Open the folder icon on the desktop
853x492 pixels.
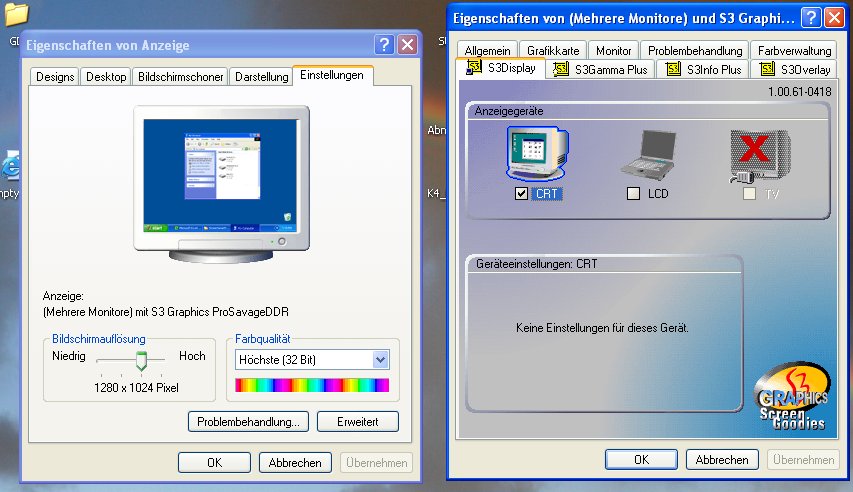16,14
